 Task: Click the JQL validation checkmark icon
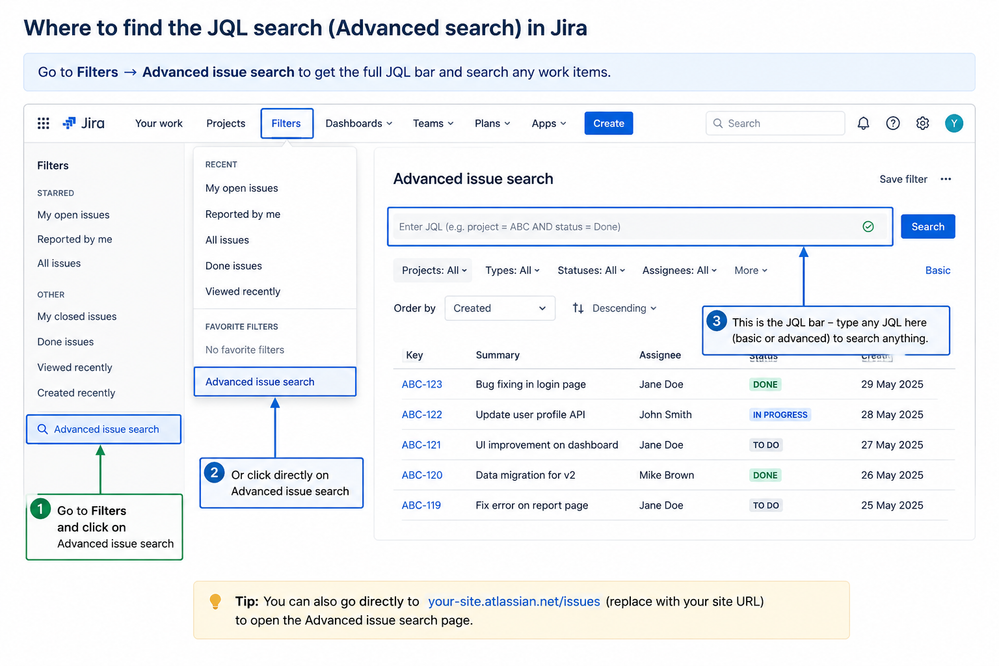[x=868, y=226]
